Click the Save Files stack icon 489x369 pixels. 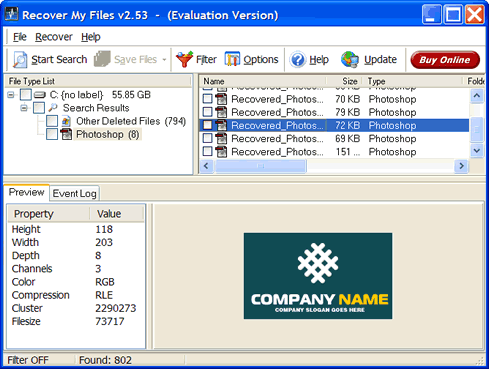[102, 59]
